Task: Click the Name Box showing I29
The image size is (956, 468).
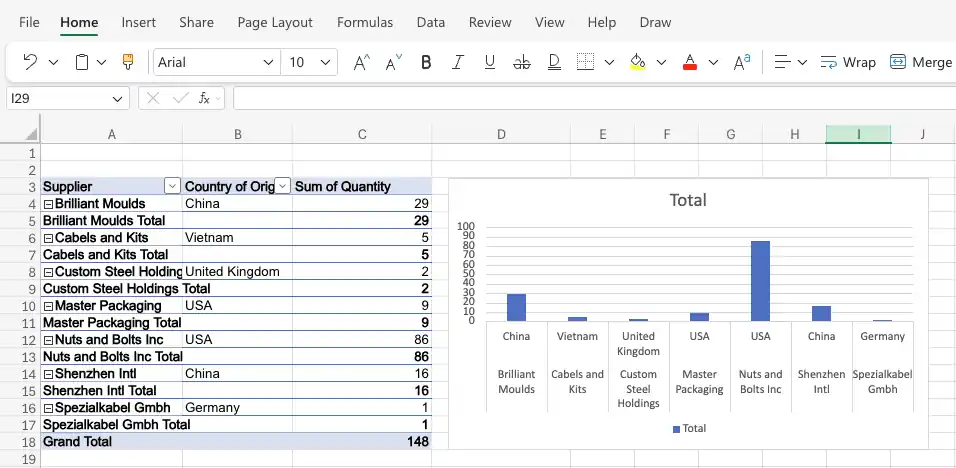Action: tap(68, 98)
